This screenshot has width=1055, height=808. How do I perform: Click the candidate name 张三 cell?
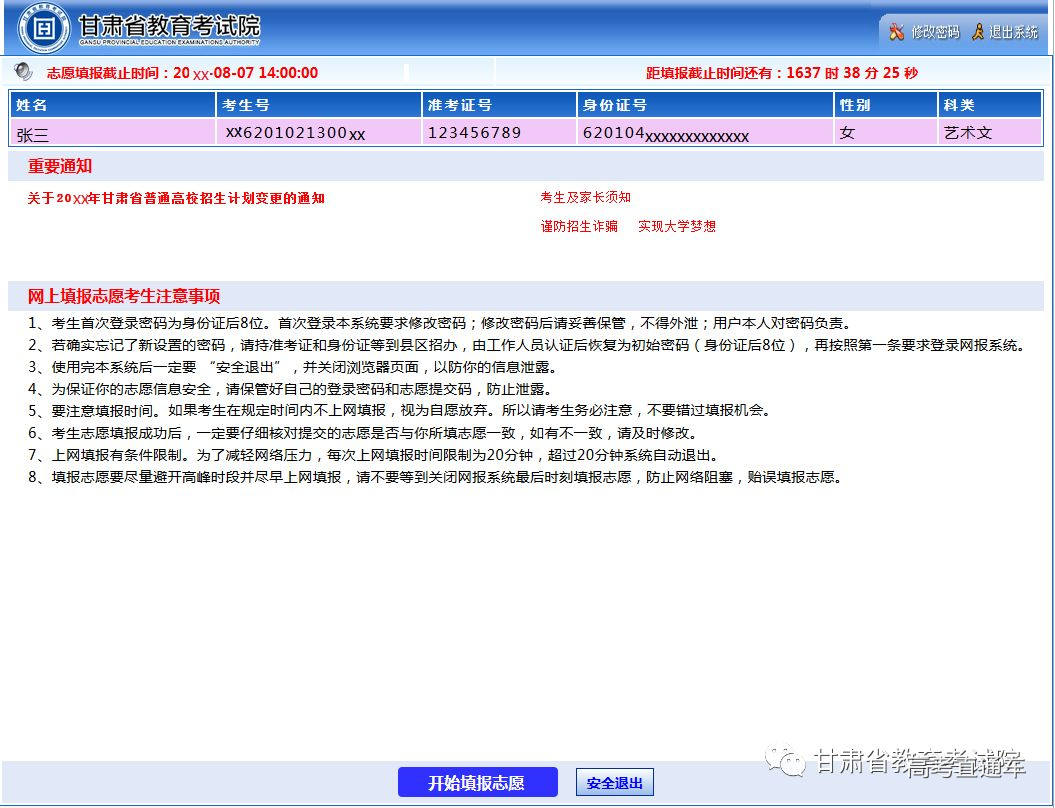32,133
